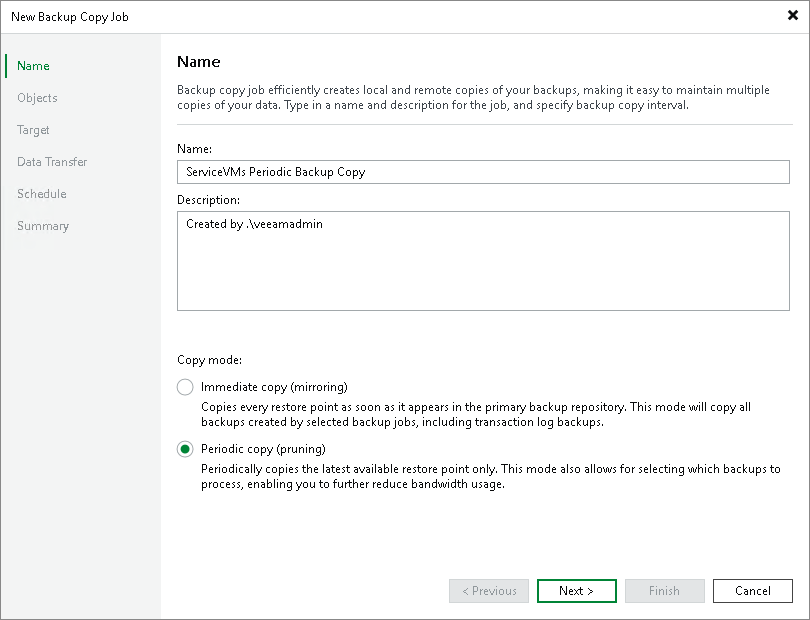Image resolution: width=810 pixels, height=620 pixels.
Task: Click the New Backup Copy Job title bar
Action: coord(300,16)
